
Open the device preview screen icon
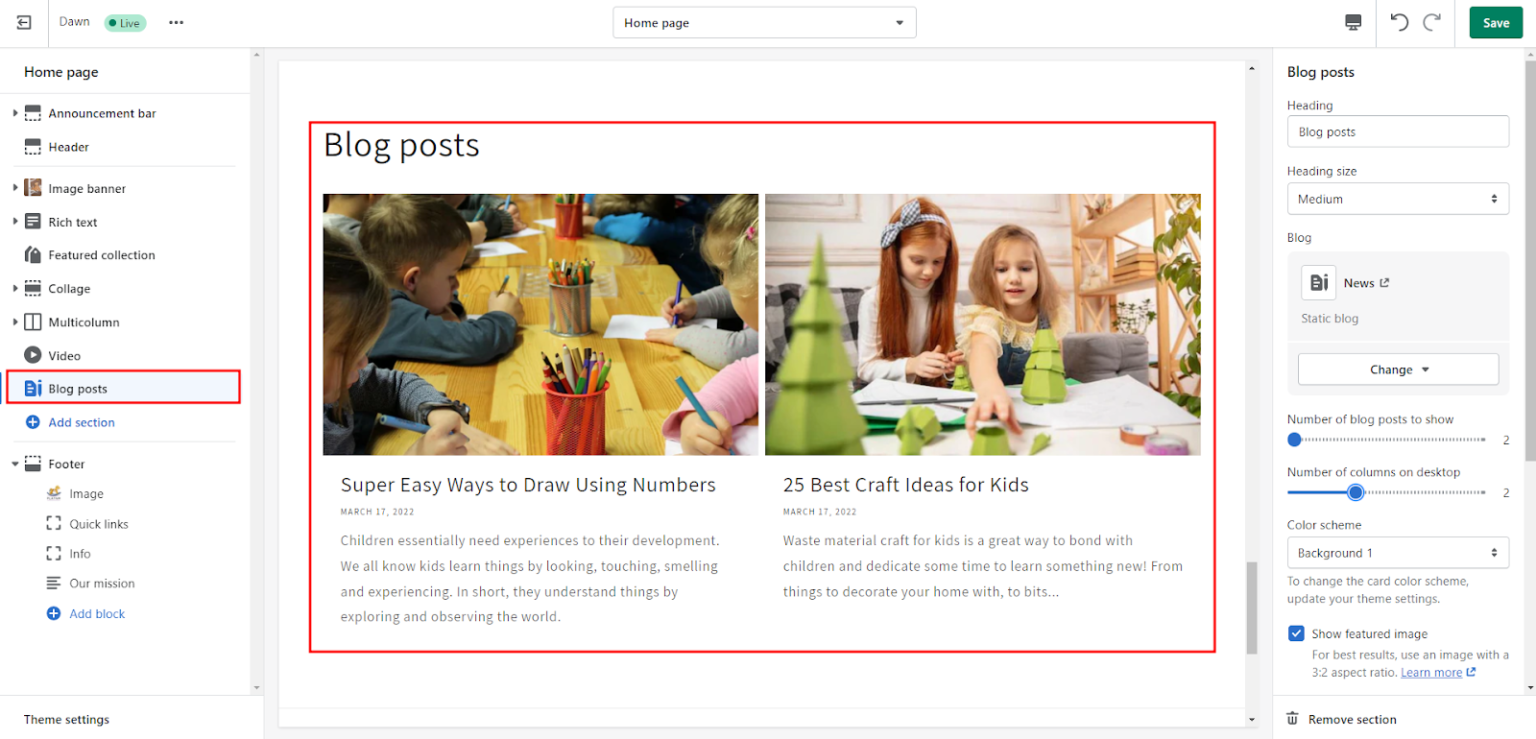point(1352,22)
